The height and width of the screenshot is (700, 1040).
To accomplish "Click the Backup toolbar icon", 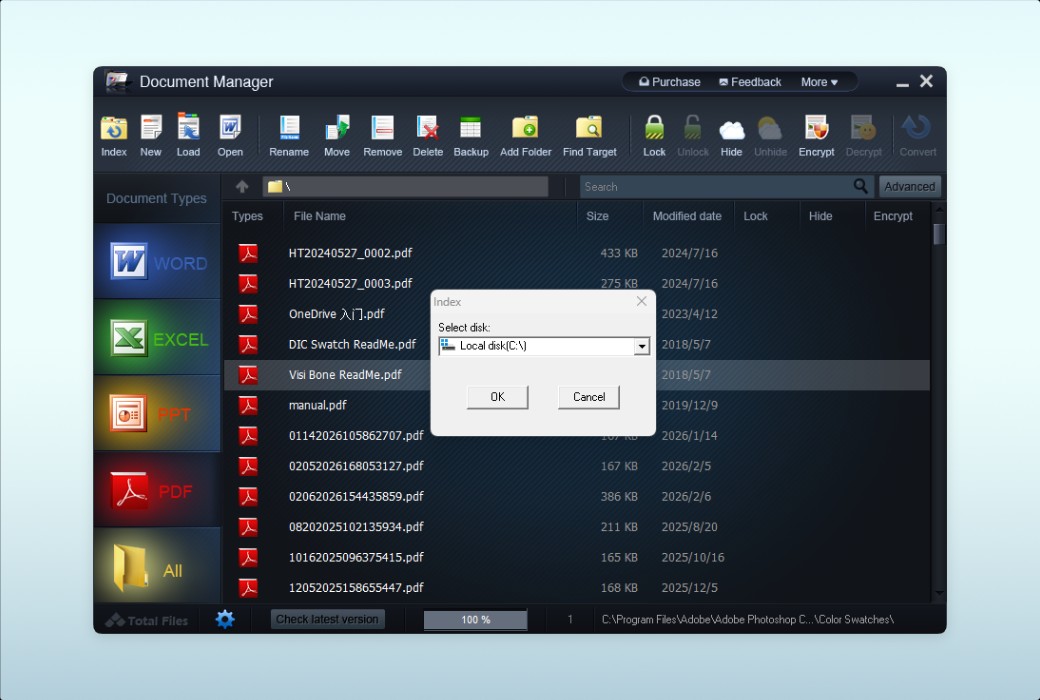I will coord(470,129).
